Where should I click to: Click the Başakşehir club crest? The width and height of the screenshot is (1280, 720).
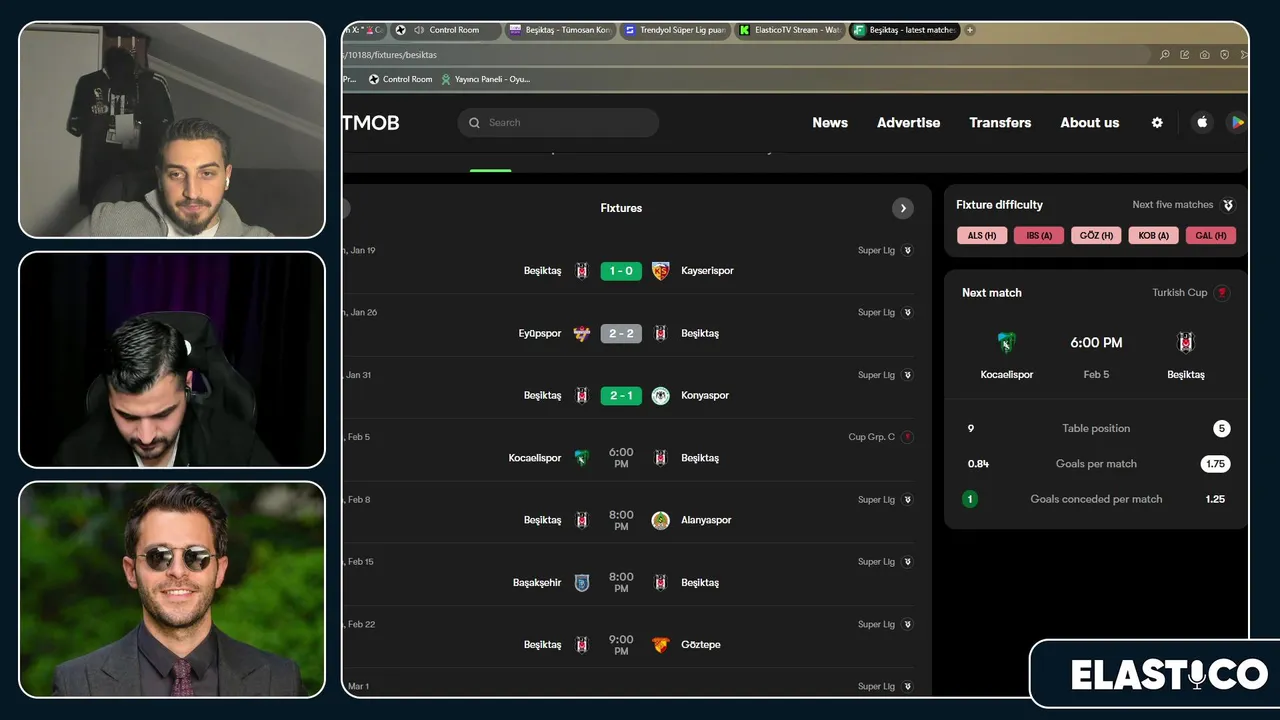(582, 582)
